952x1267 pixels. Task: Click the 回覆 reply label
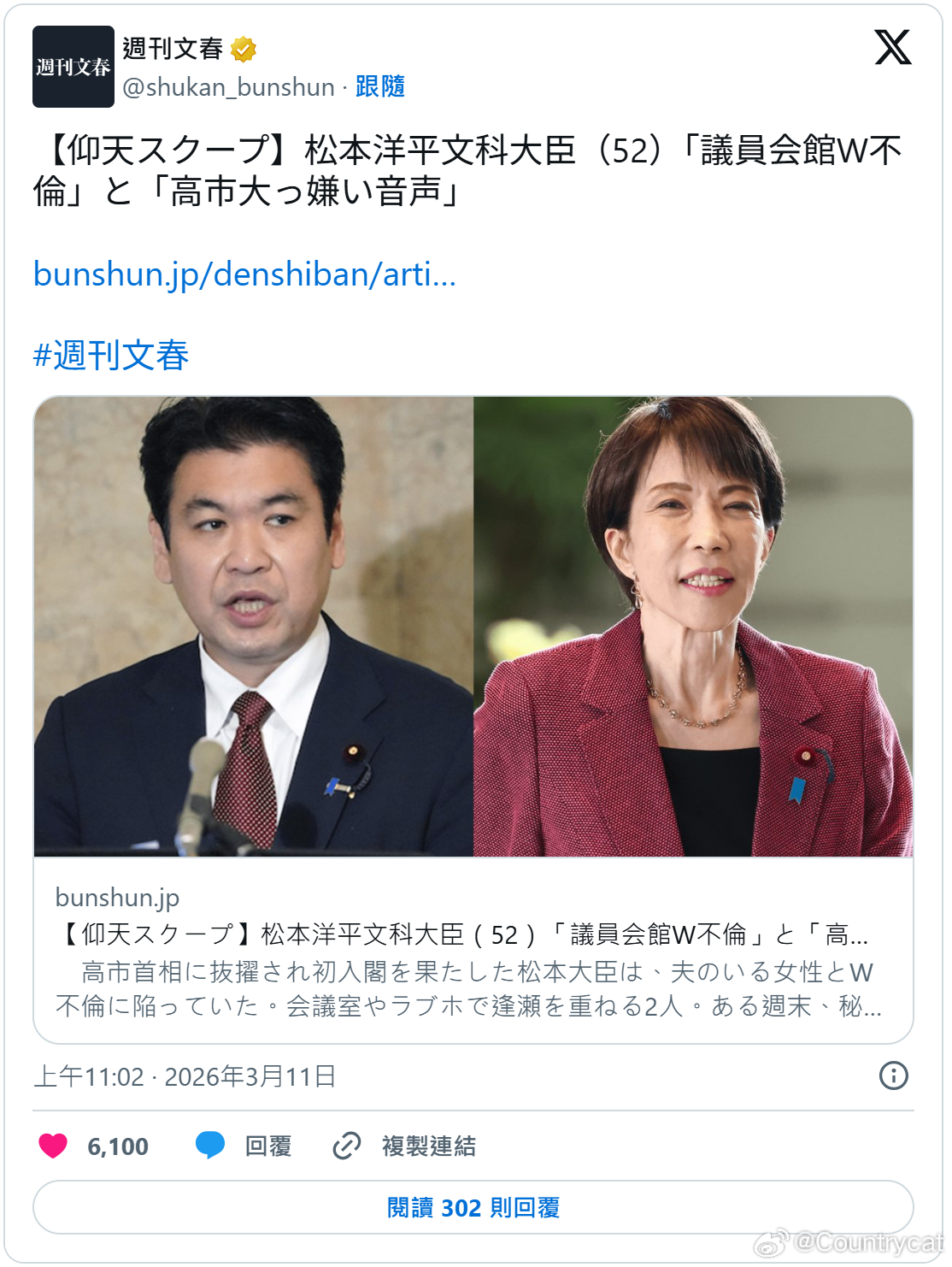tap(268, 1146)
